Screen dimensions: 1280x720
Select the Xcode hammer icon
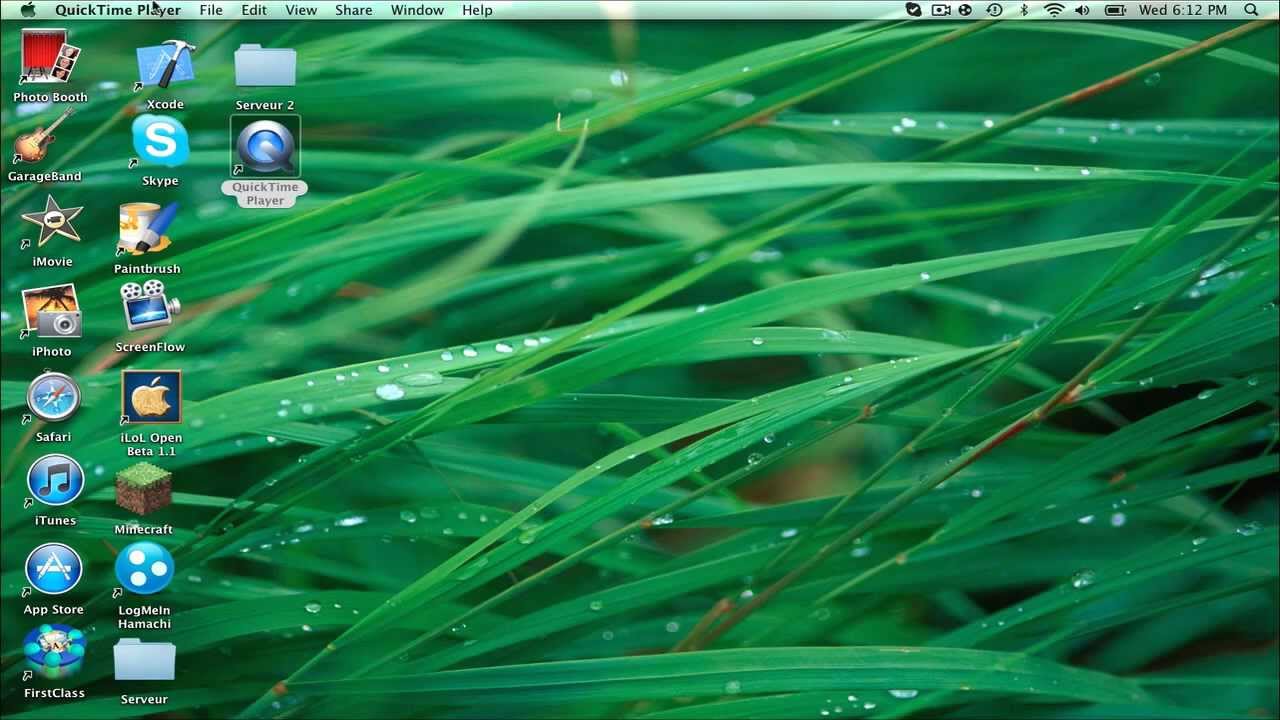coord(165,66)
